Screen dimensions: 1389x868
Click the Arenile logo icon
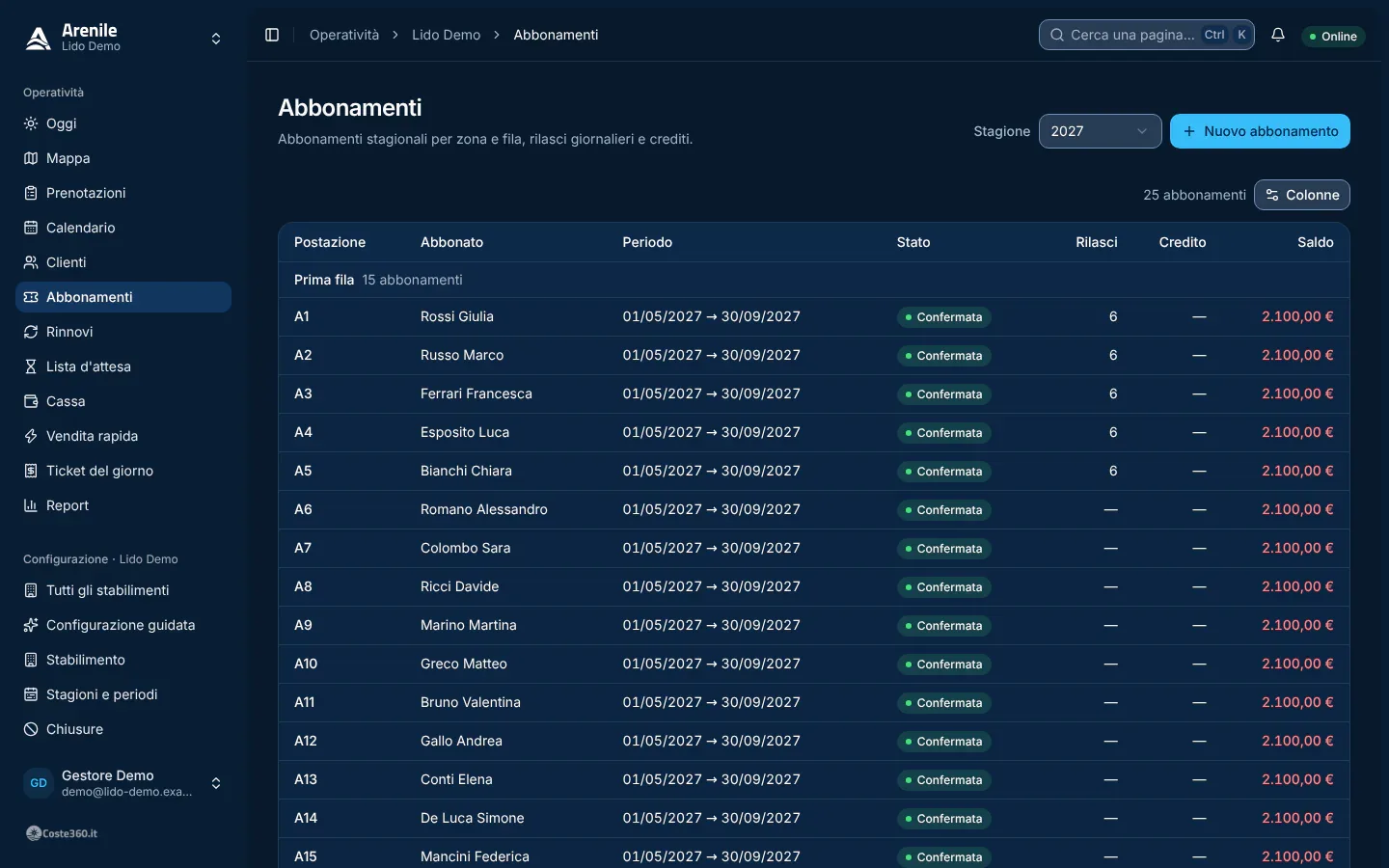(x=38, y=38)
